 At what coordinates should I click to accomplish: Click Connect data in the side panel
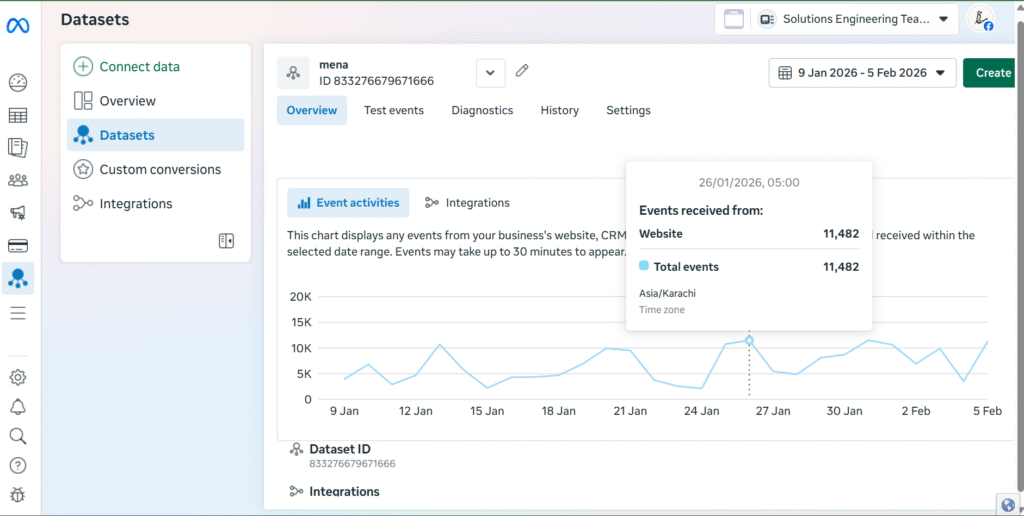point(139,67)
